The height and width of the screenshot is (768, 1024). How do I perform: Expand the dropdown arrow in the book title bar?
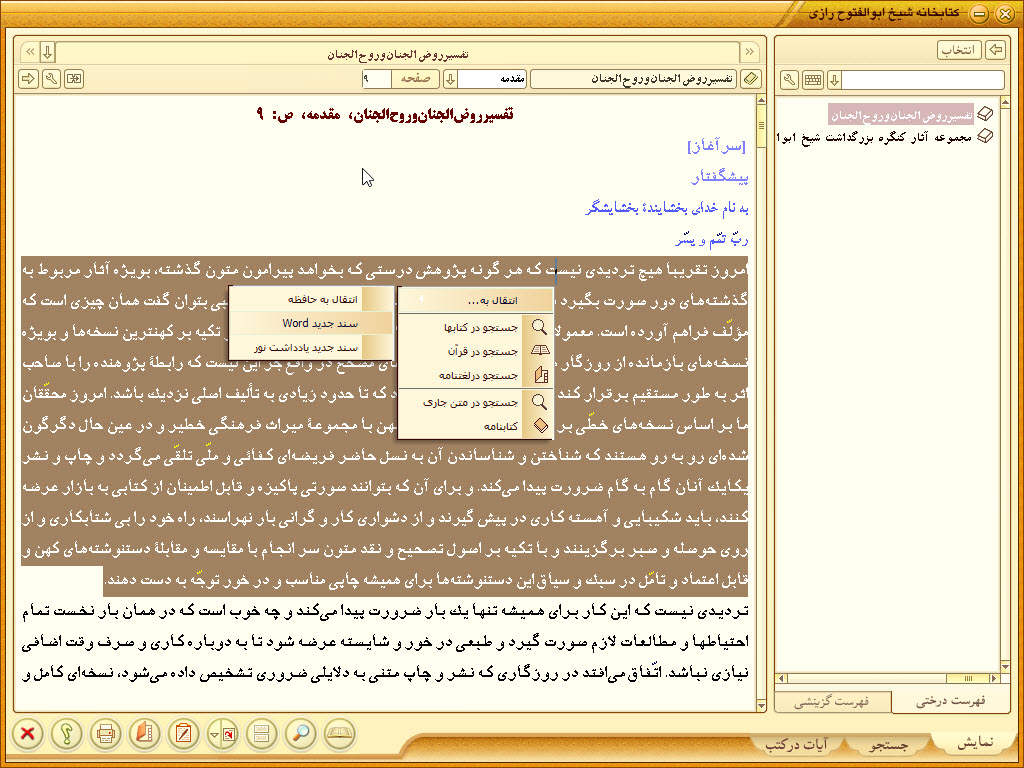coord(47,52)
